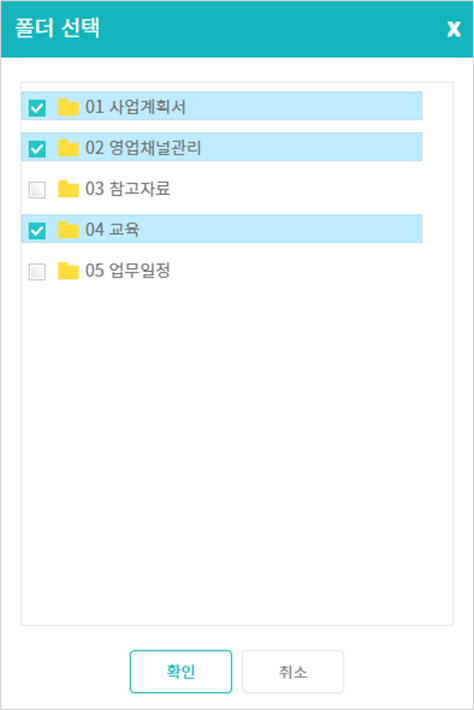
Task: Close the 폴더 선택 dialog with X
Action: (x=454, y=29)
